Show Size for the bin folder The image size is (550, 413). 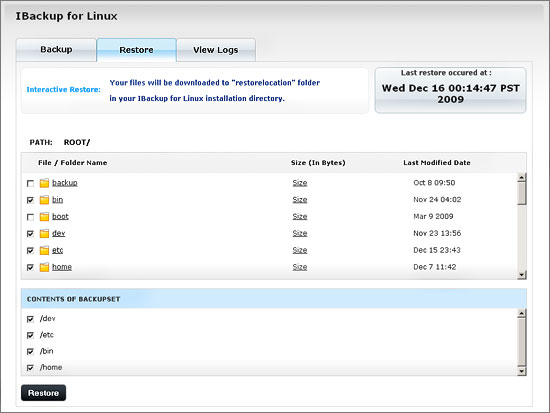[300, 200]
